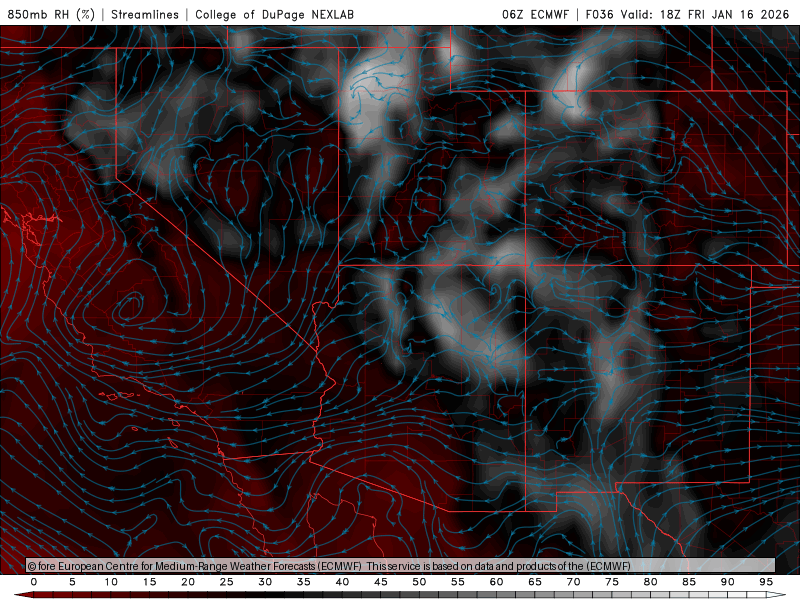
Task: Click the "College of DuPage NEXLAB" text
Action: click(x=274, y=14)
